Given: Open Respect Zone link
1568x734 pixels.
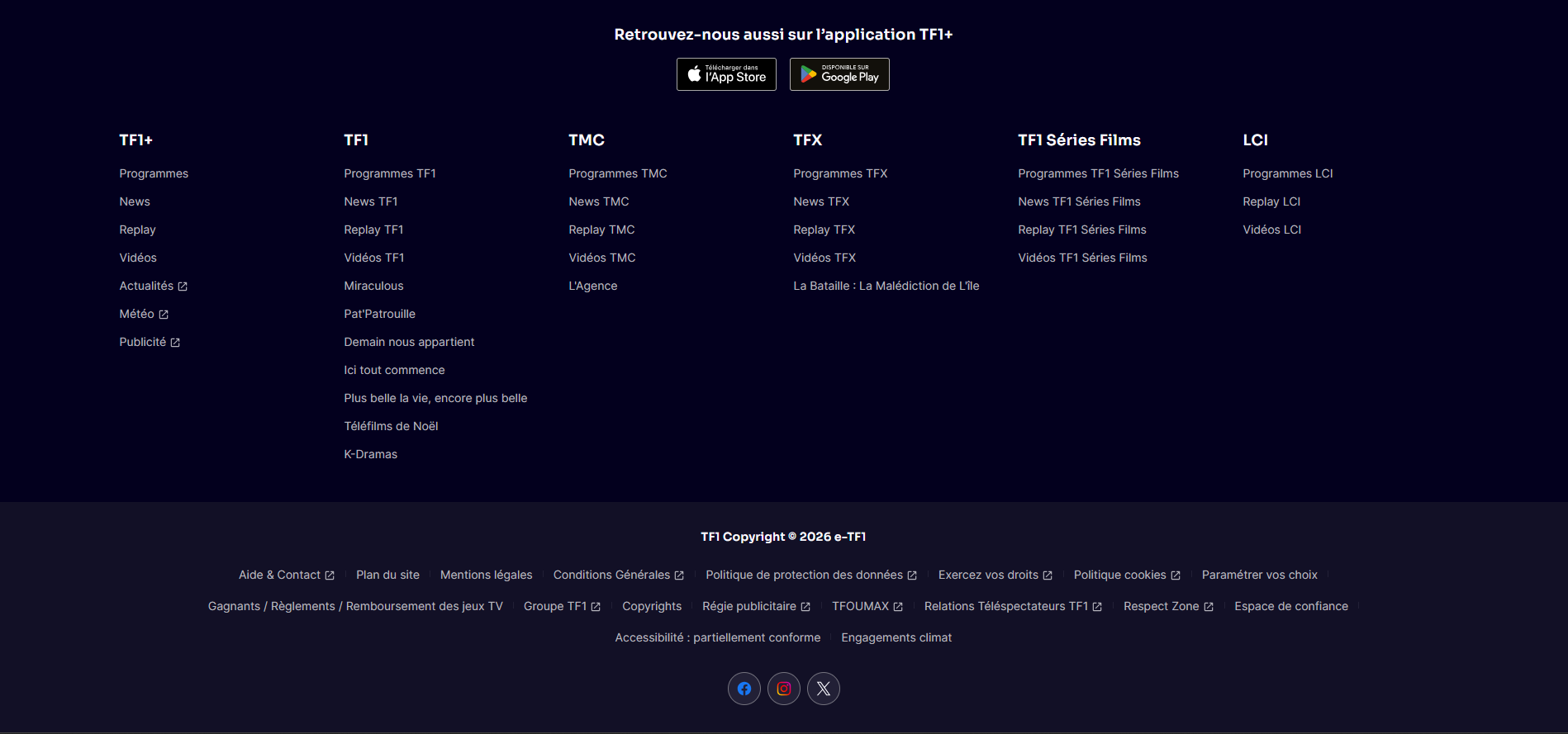Looking at the screenshot, I should pos(1168,606).
